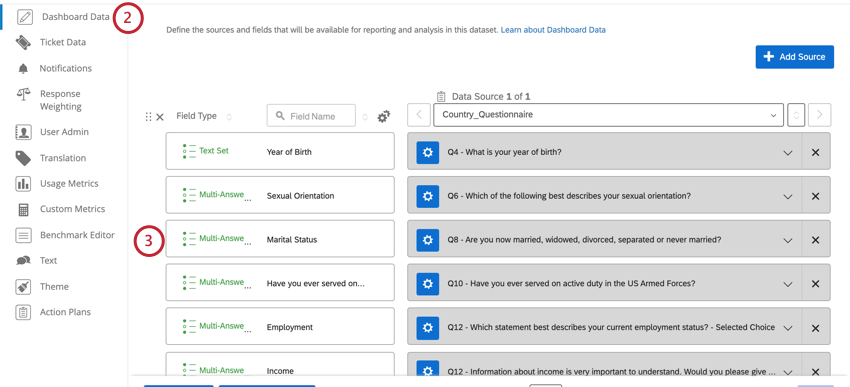
Task: Remove the Q6 sexual orientation mapping
Action: [815, 196]
